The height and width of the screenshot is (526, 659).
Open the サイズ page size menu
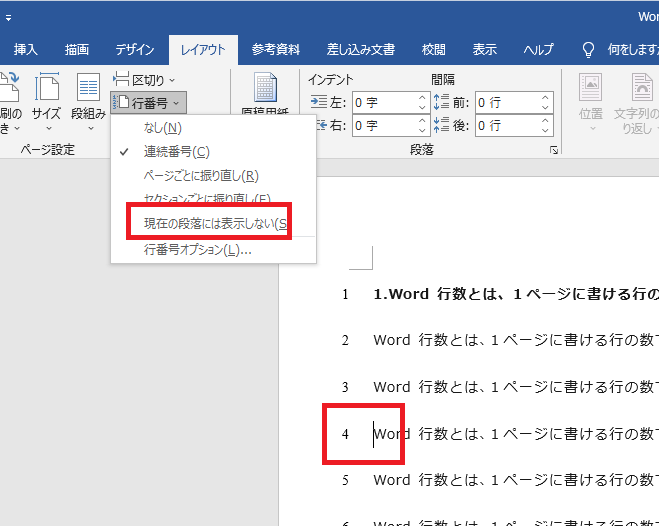point(47,102)
